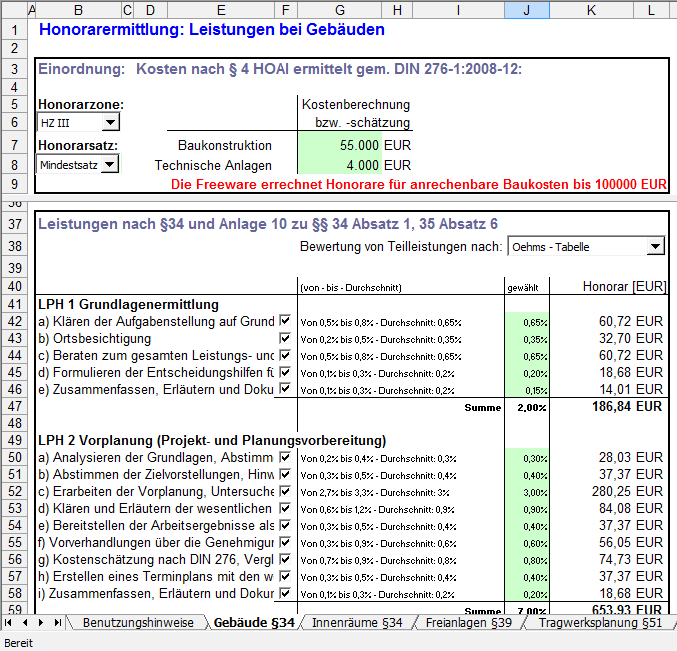The height and width of the screenshot is (651, 677).
Task: Switch to the Benutzungshinweise sheet tab
Action: pos(138,623)
